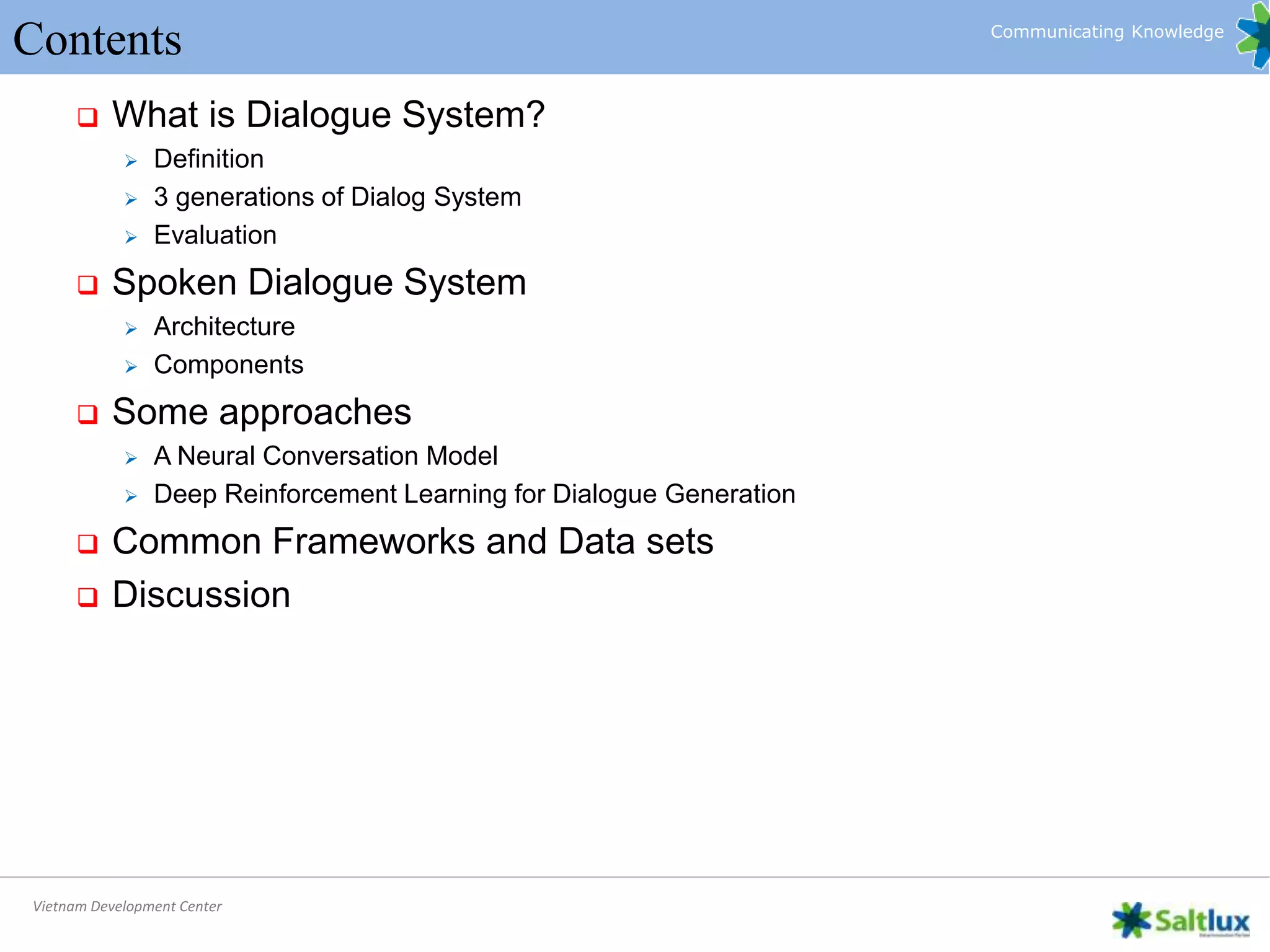
Task: Click arrow bullet beside A Neural Conversation Model
Action: click(x=131, y=458)
